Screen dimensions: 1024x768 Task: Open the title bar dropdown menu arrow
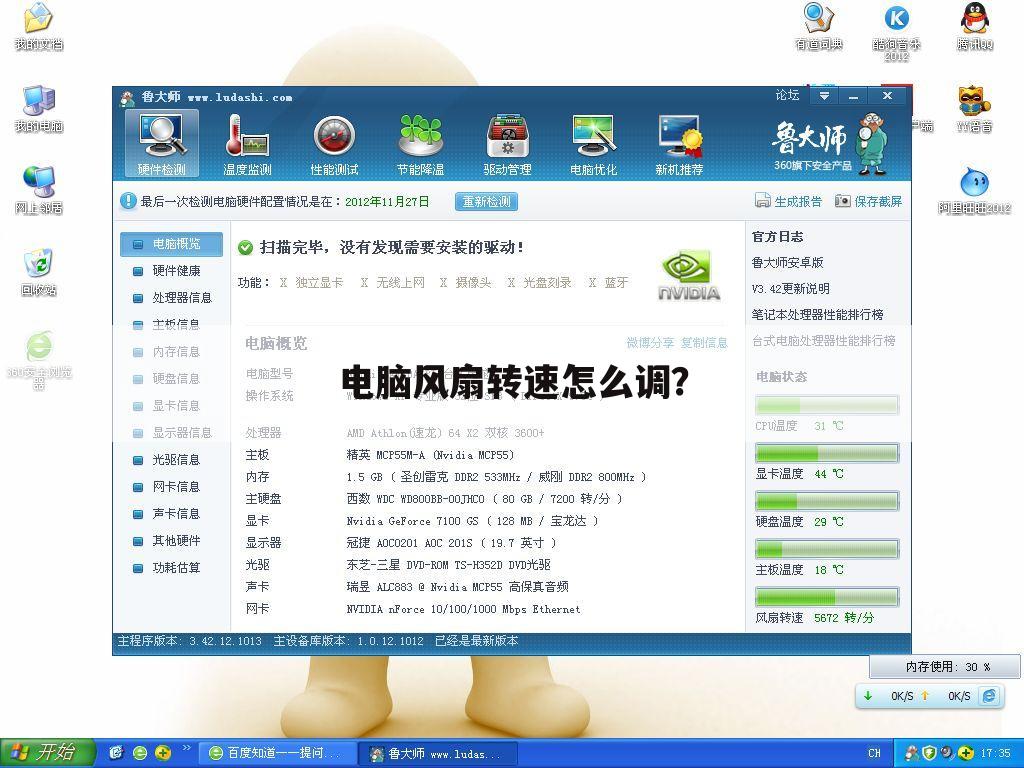pyautogui.click(x=825, y=96)
